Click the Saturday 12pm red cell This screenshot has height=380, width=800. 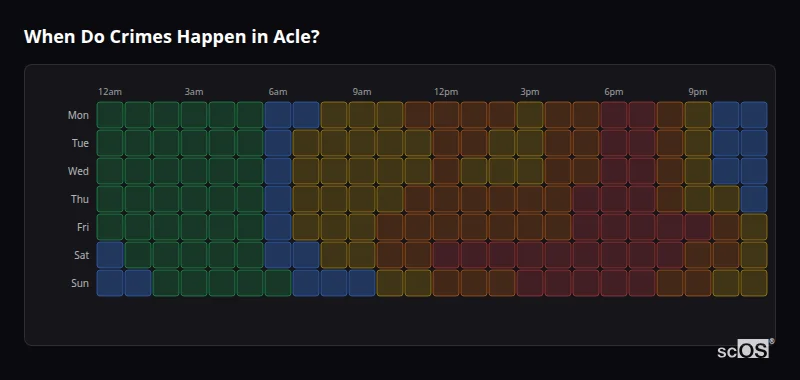[446, 255]
